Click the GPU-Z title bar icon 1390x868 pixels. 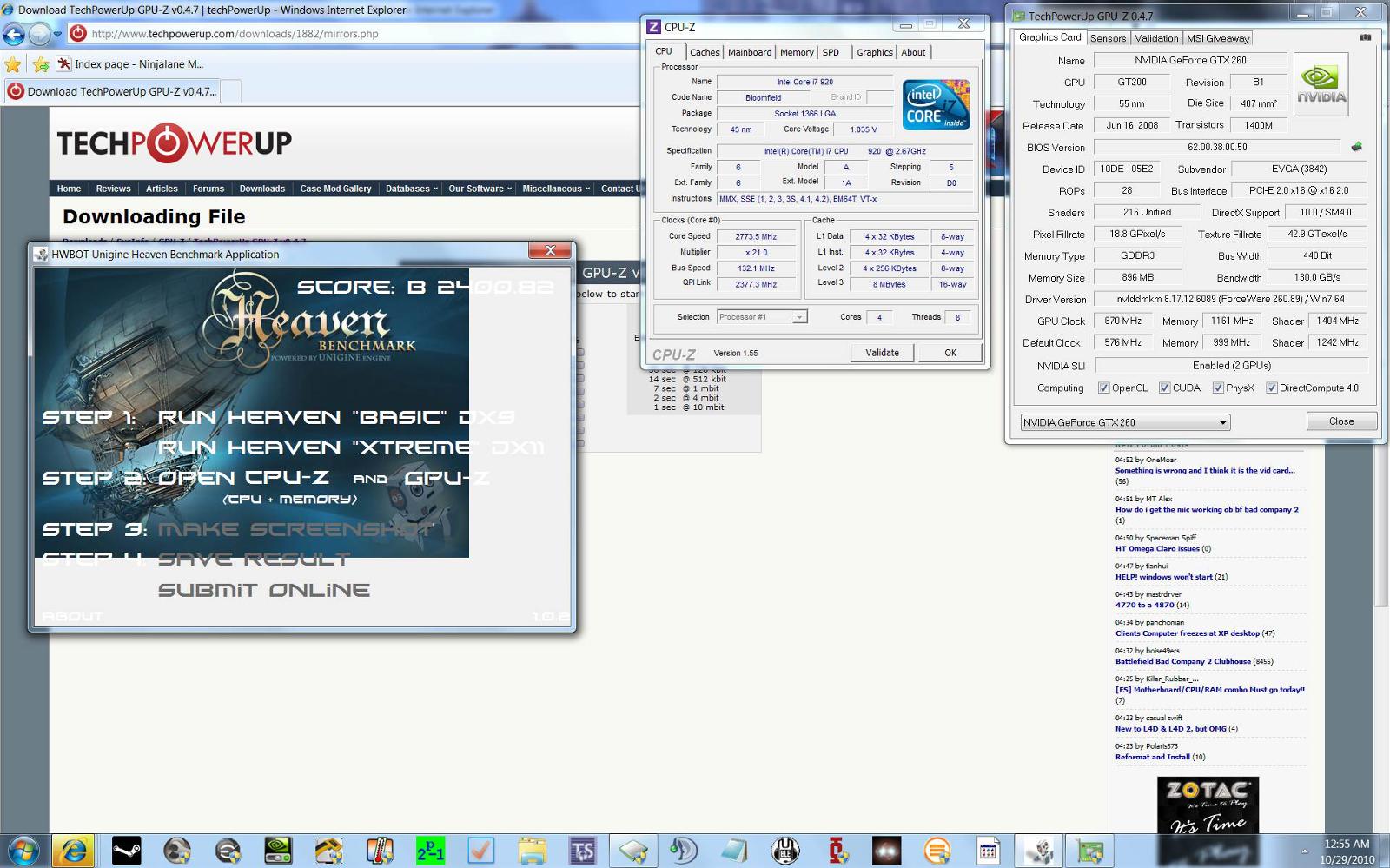click(x=1018, y=16)
